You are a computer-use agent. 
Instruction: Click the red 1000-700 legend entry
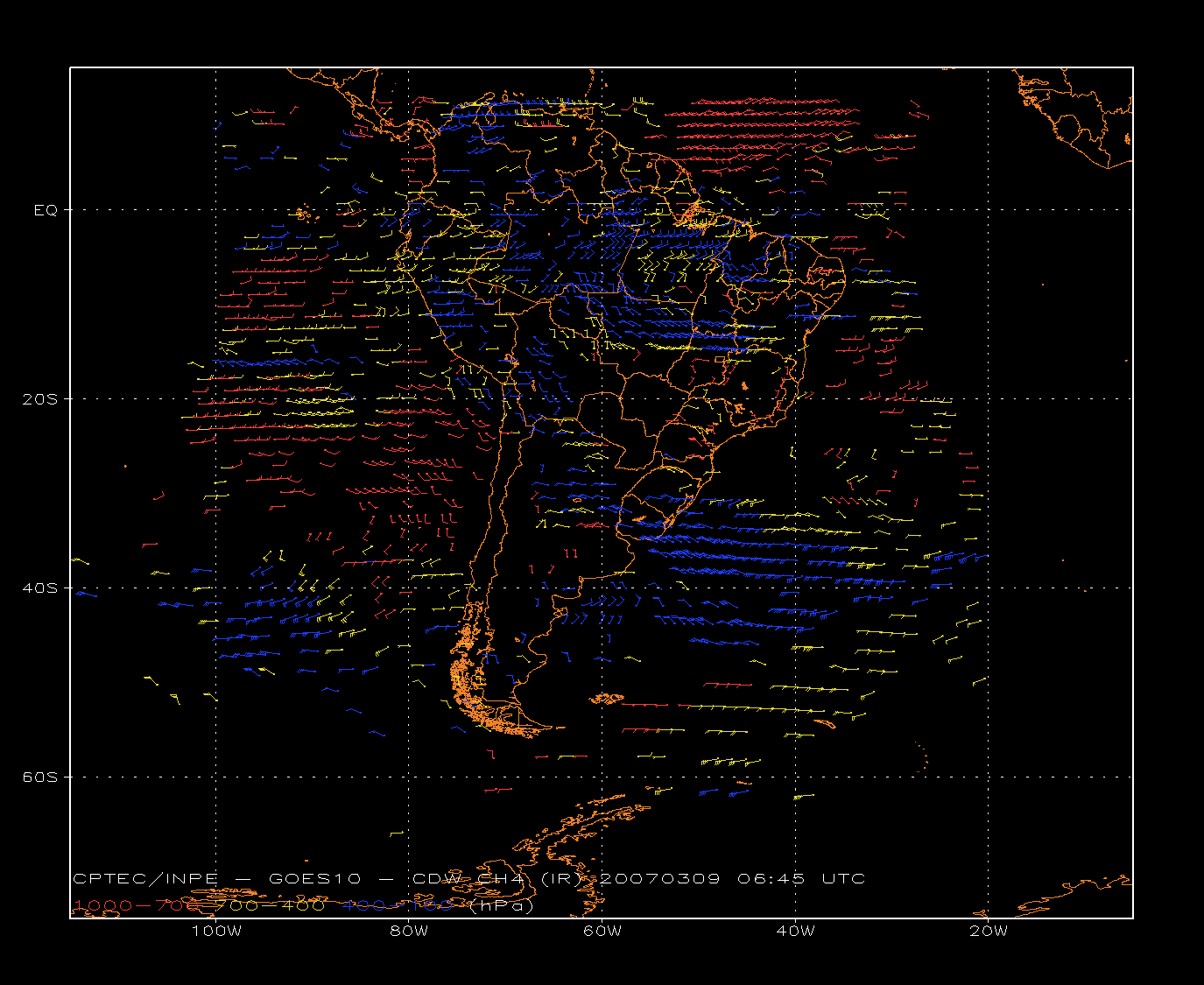click(137, 905)
